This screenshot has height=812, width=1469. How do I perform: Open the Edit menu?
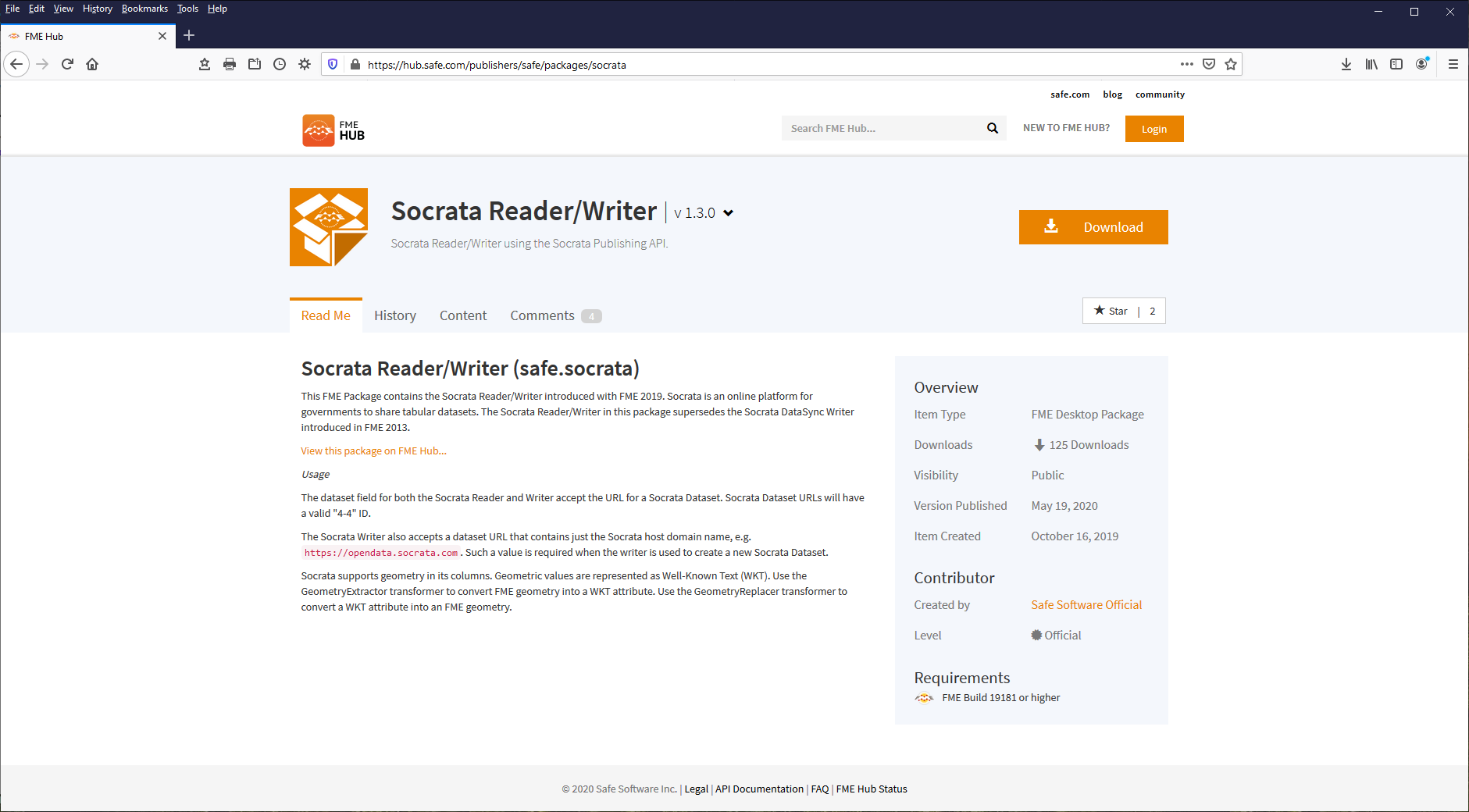37,9
